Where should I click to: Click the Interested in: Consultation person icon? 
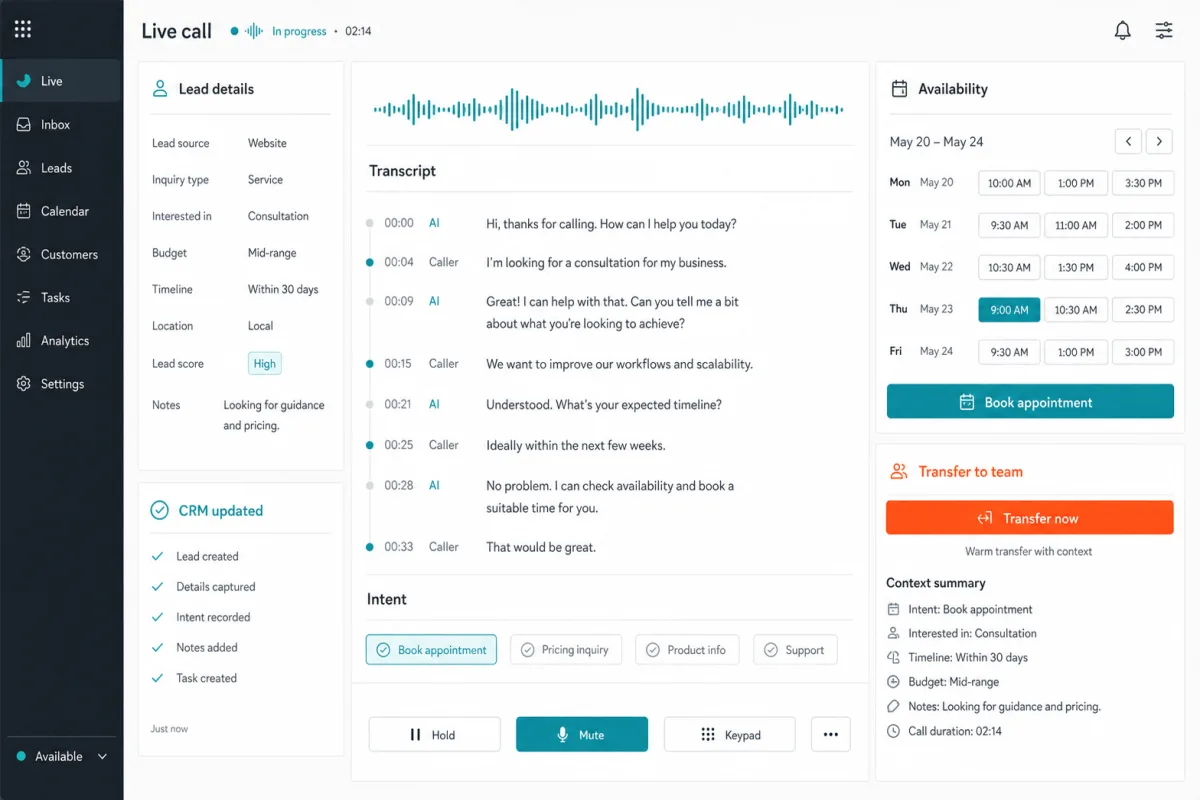pos(894,633)
